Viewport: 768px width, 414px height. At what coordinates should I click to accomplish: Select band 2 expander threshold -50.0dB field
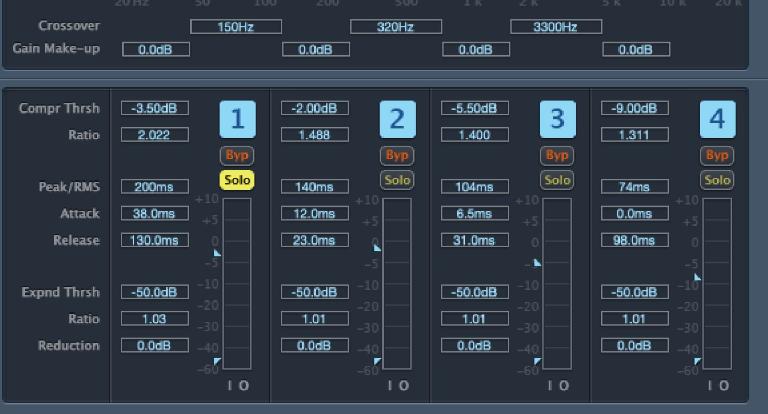point(315,292)
